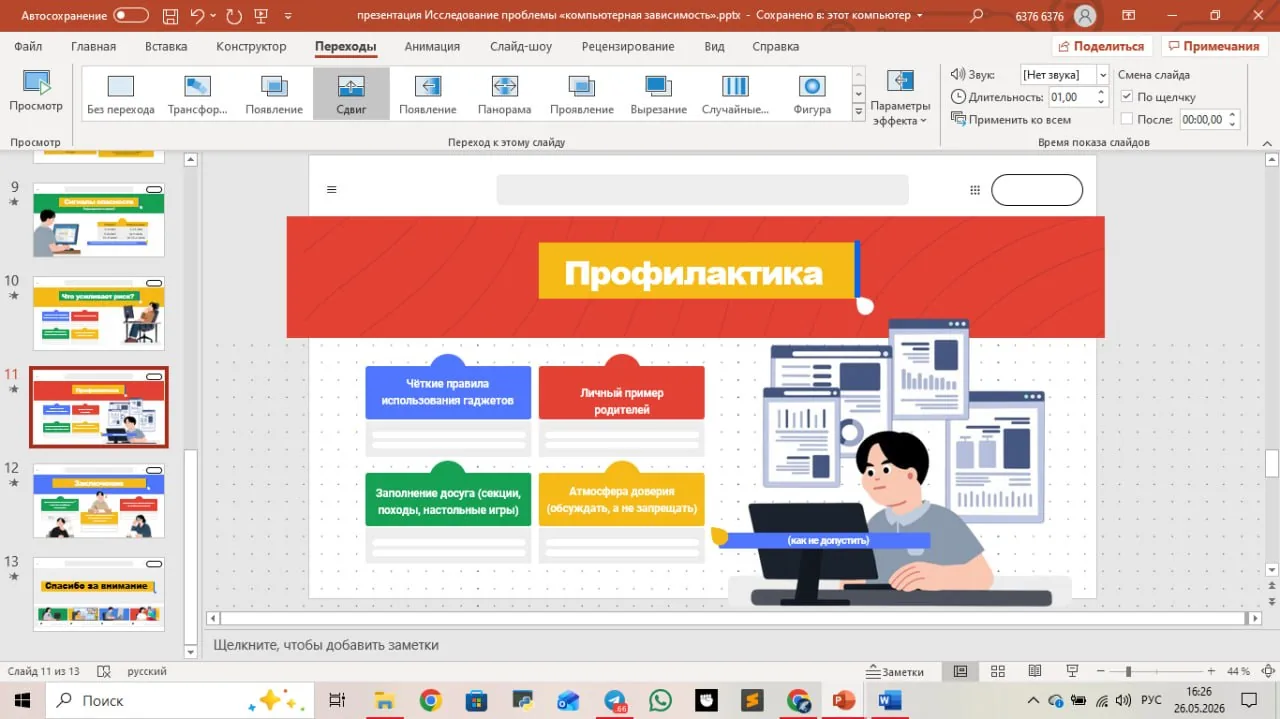Open Windows Start menu

(x=22, y=700)
